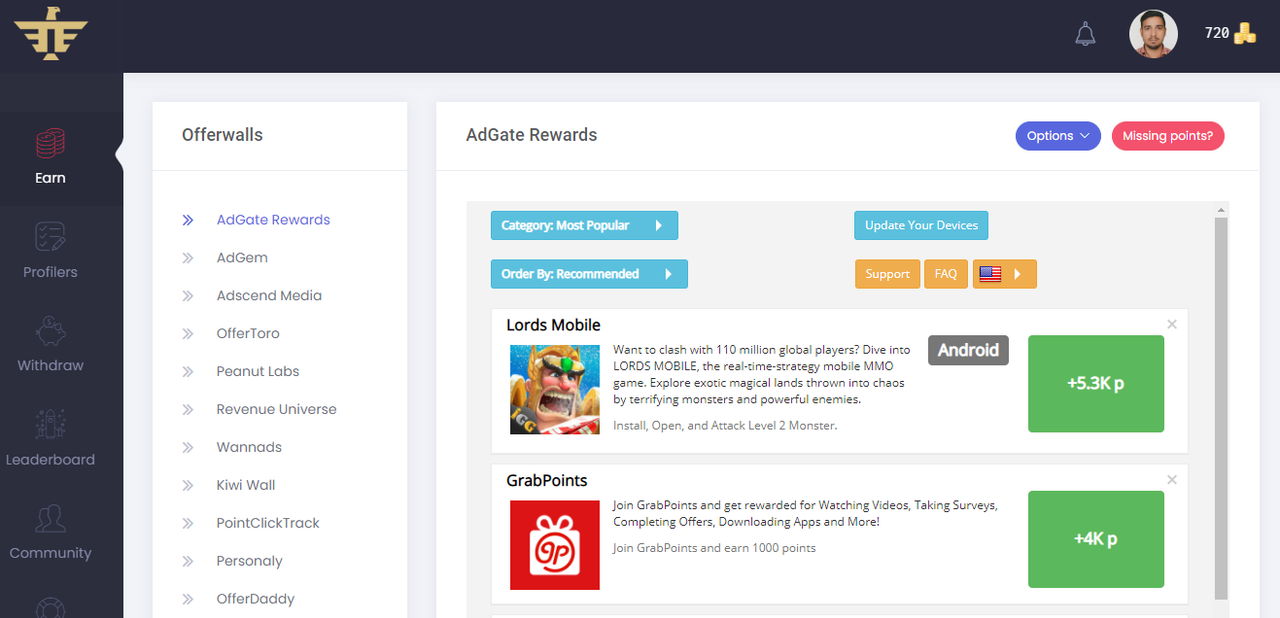Click the orange Support button
Screen dimensions: 1280x618
click(x=888, y=274)
